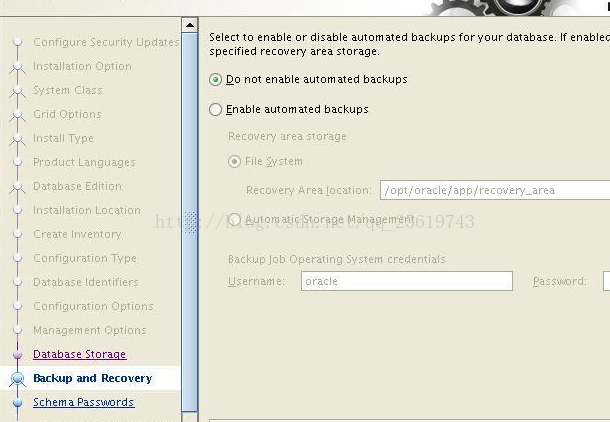Choose Automatic Storage Management radio
This screenshot has width=610, height=422.
click(x=234, y=219)
